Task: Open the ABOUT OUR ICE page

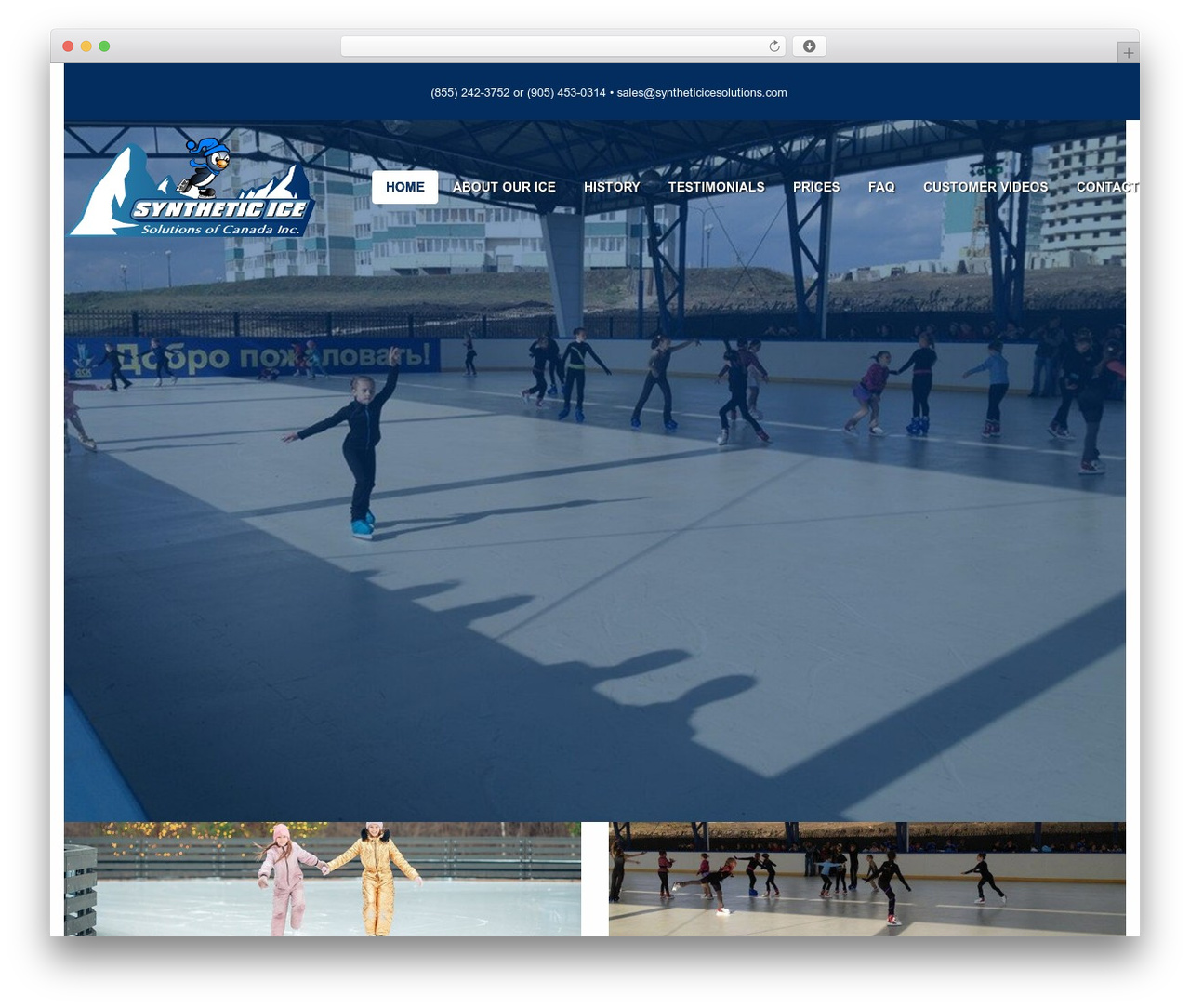Action: pyautogui.click(x=504, y=187)
